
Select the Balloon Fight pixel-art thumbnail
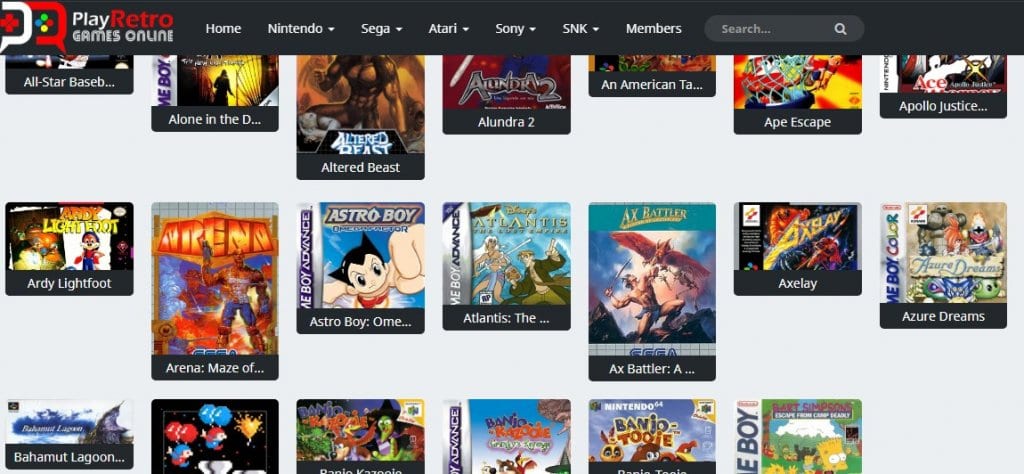point(215,436)
